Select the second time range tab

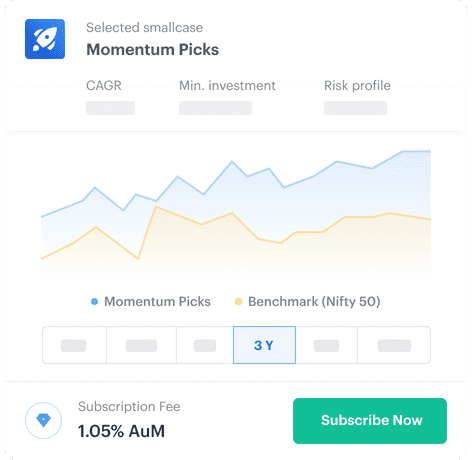[x=141, y=345]
